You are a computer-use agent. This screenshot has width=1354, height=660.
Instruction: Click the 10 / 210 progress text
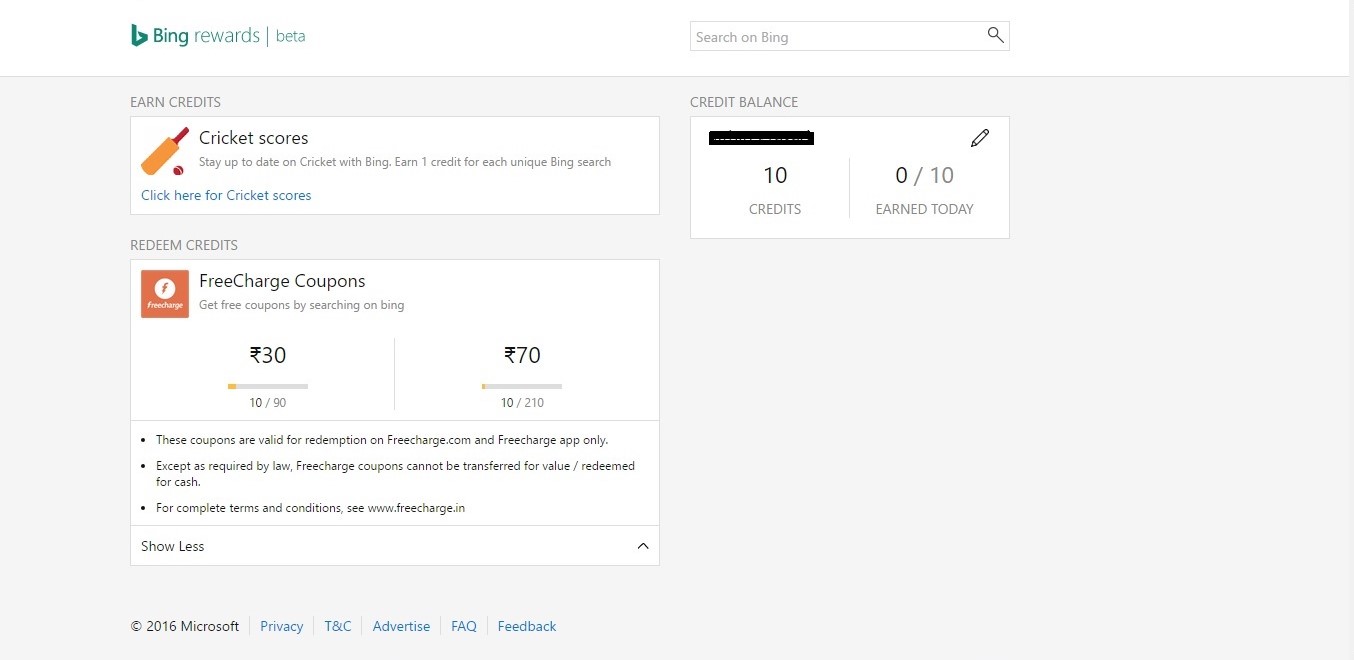[x=522, y=403]
